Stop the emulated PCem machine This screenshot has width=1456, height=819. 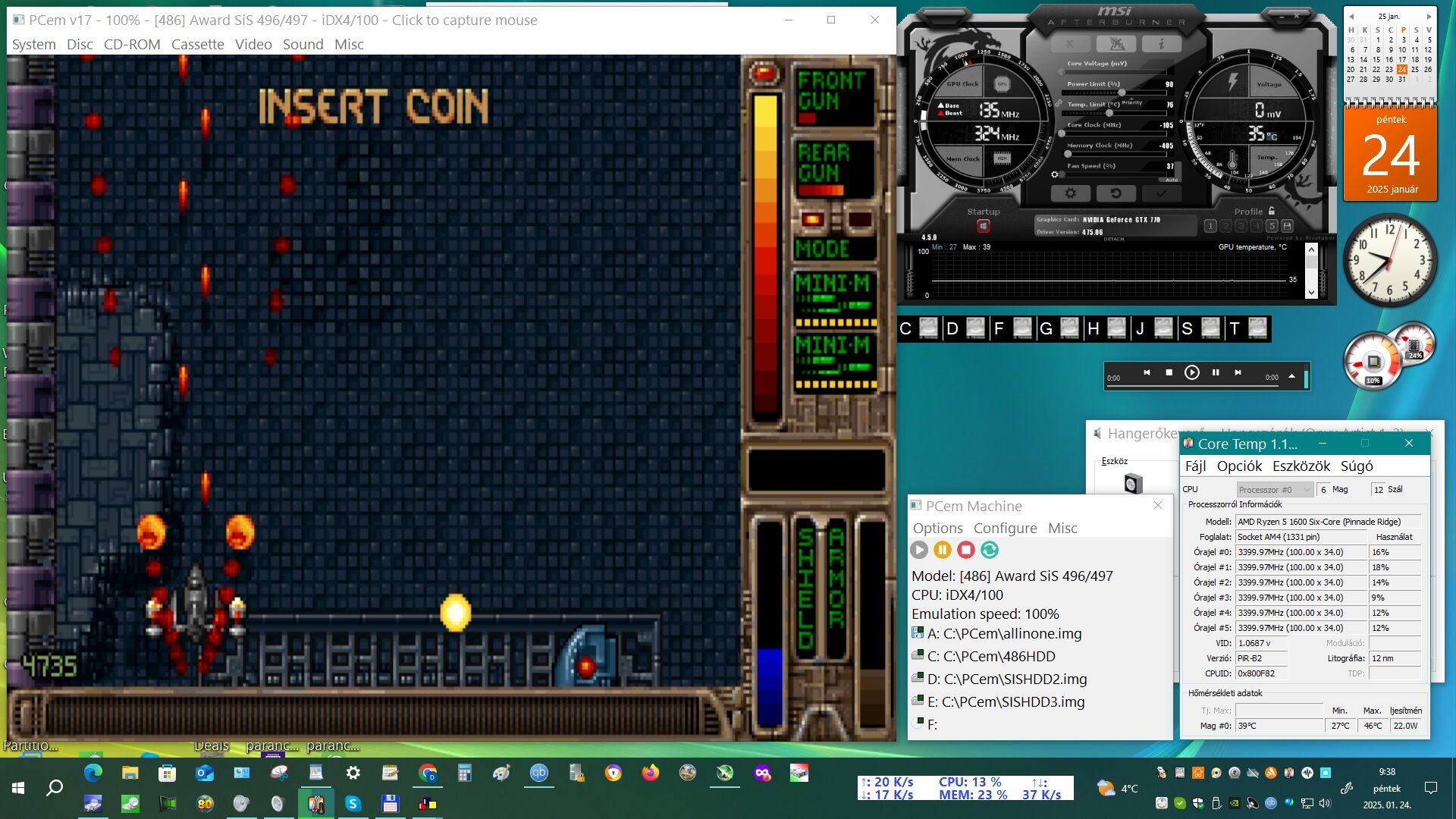point(965,551)
